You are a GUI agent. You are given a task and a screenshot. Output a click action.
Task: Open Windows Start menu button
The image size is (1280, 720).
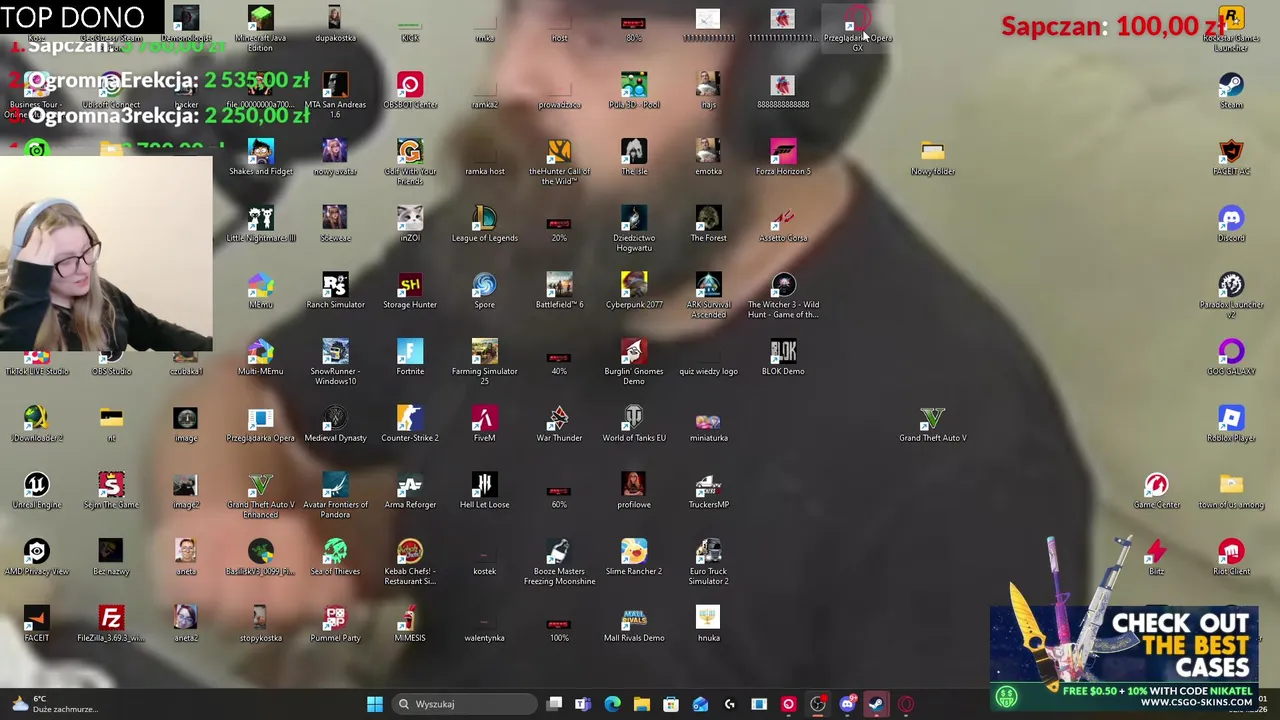point(374,704)
